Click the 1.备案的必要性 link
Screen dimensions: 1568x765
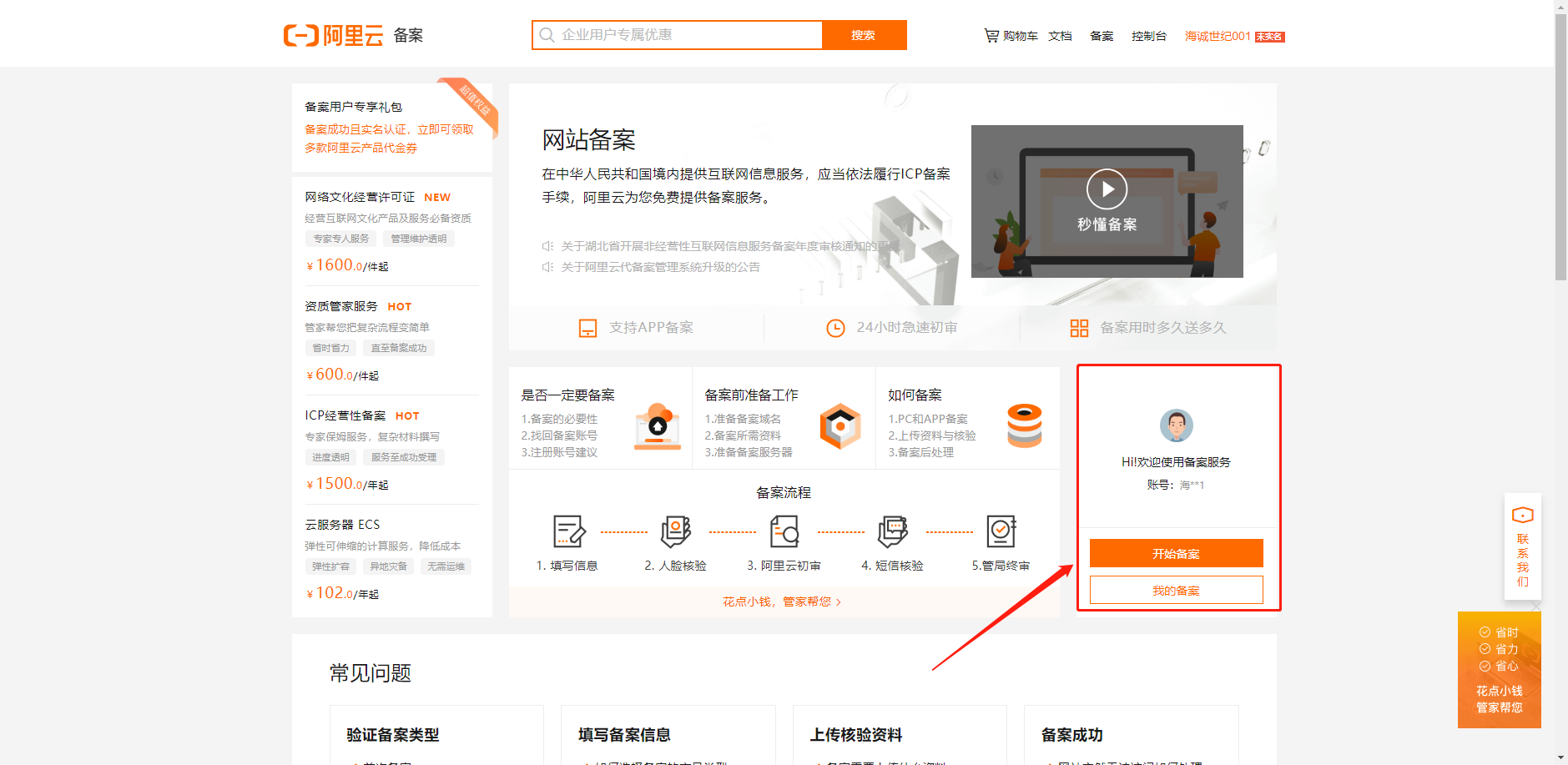[x=560, y=419]
